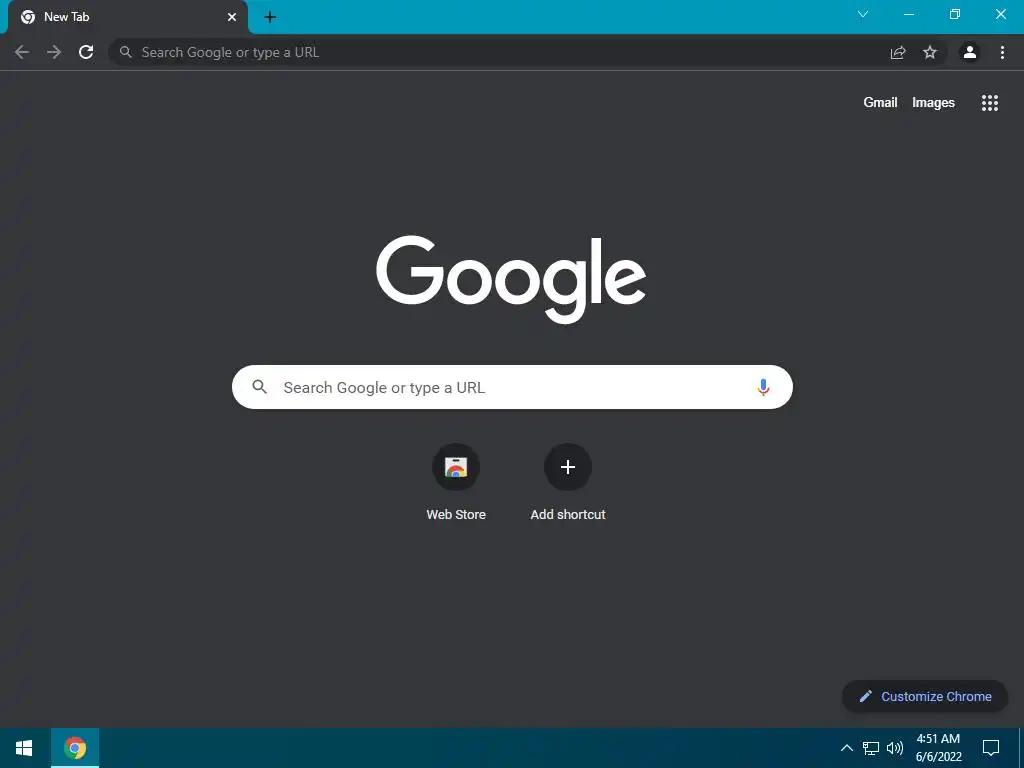The height and width of the screenshot is (768, 1024).
Task: Open the Web Store shortcut
Action: click(x=456, y=467)
